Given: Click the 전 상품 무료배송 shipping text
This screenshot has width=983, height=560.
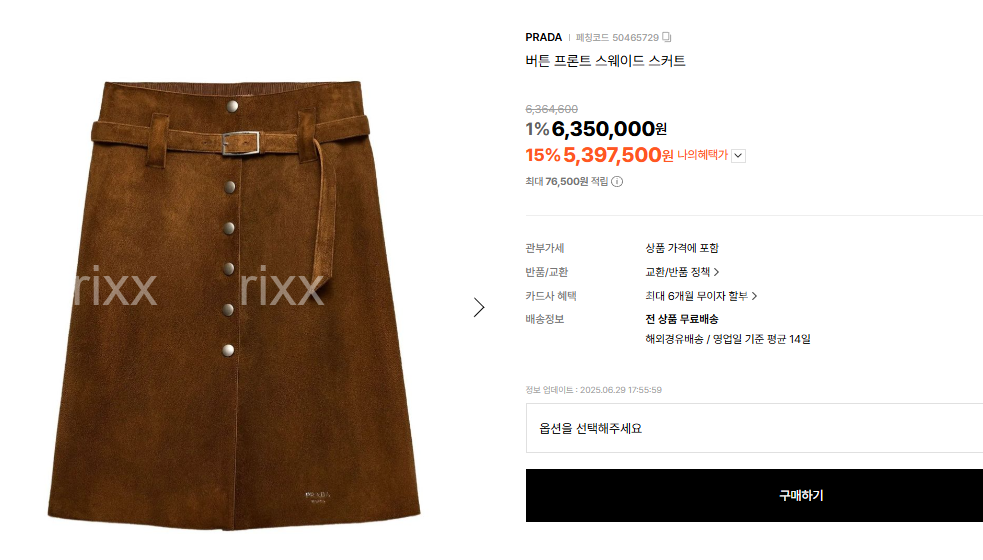Looking at the screenshot, I should [x=681, y=319].
